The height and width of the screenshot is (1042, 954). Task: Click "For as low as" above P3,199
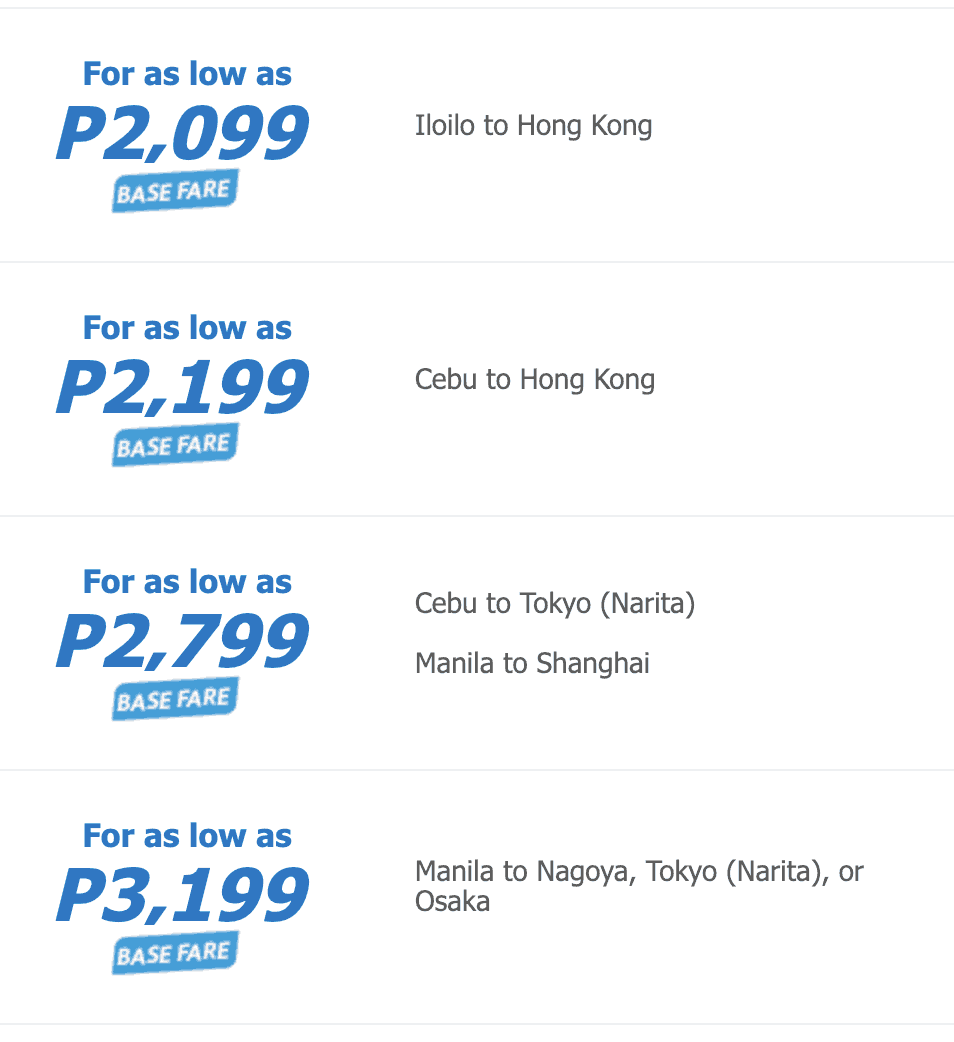pos(187,836)
